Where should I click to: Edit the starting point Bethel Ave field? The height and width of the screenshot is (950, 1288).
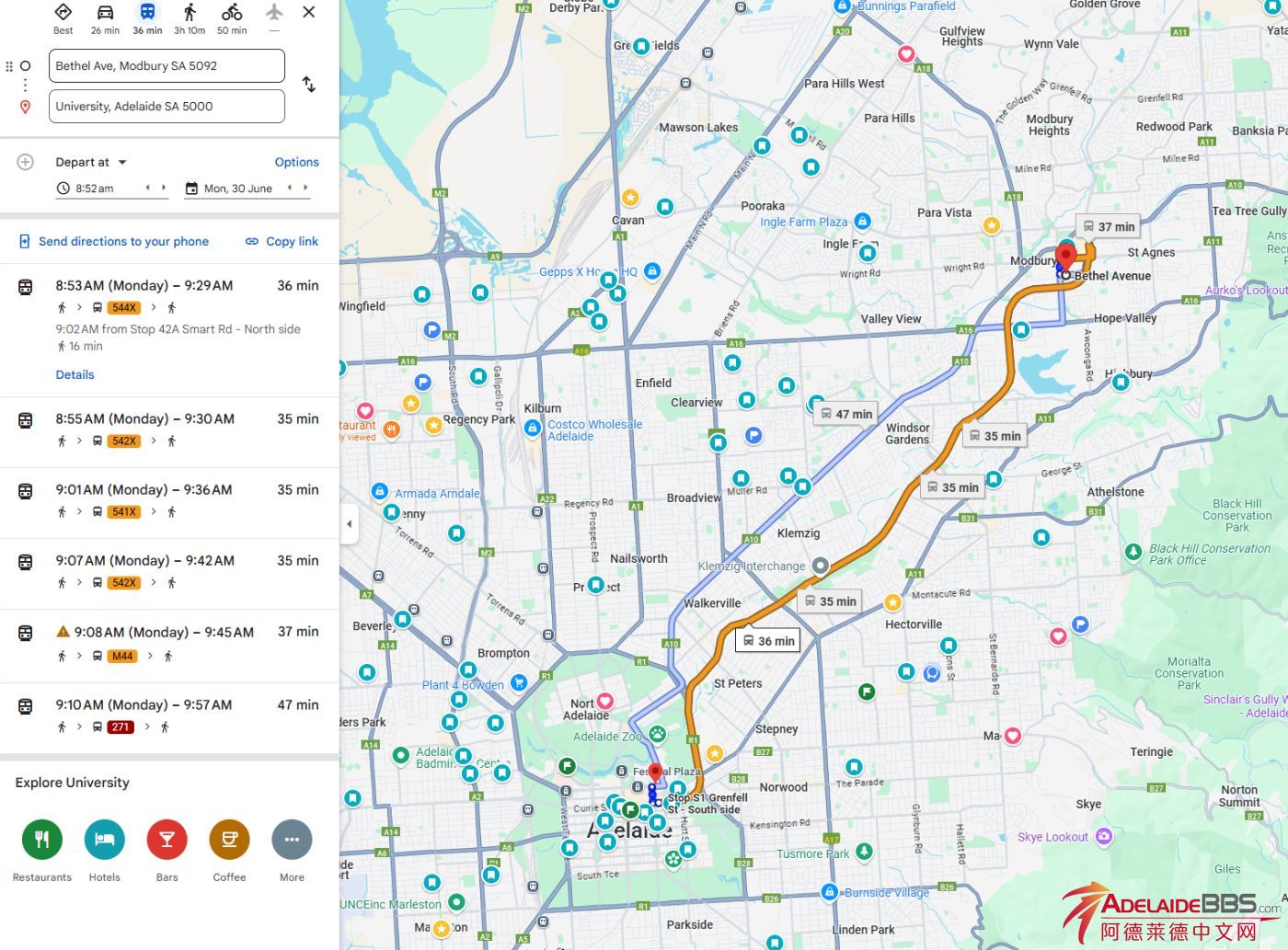(x=167, y=66)
